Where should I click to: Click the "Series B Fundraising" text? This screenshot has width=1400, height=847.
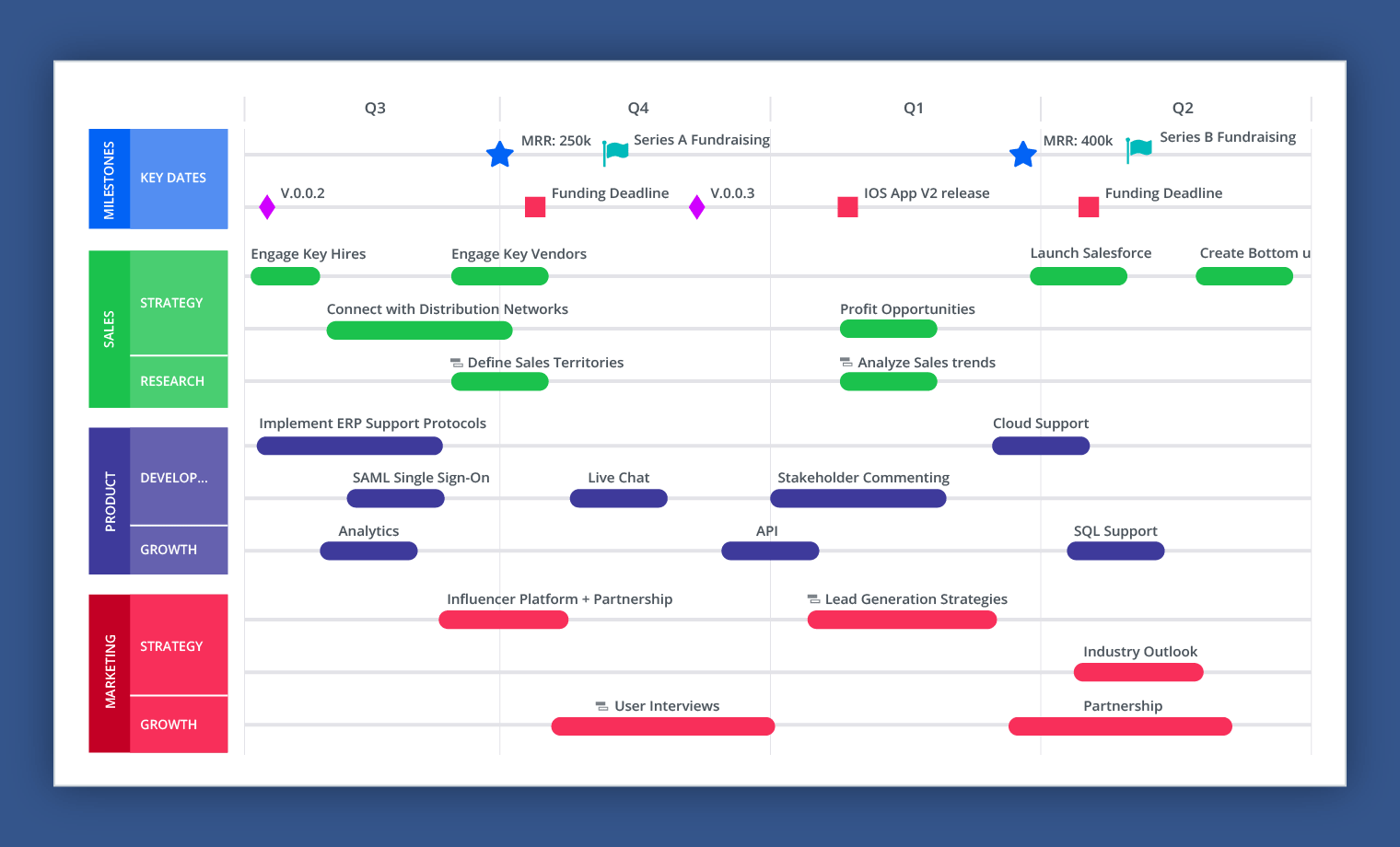pos(1228,137)
